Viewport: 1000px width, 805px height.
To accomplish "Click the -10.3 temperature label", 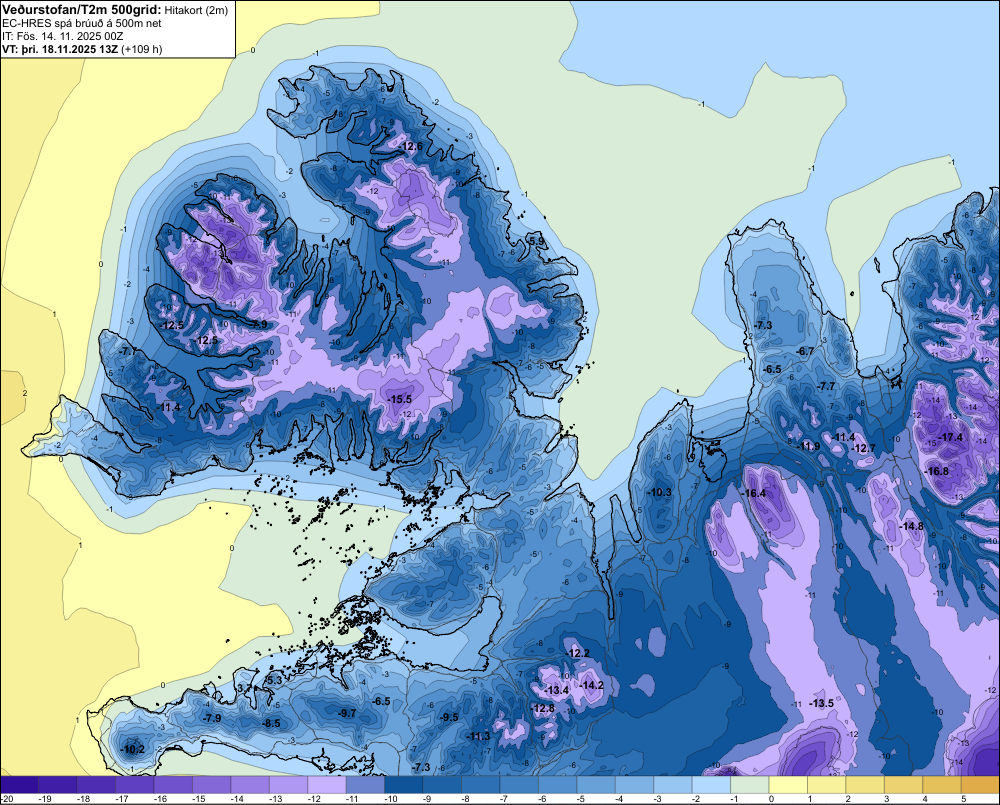I will click(659, 492).
